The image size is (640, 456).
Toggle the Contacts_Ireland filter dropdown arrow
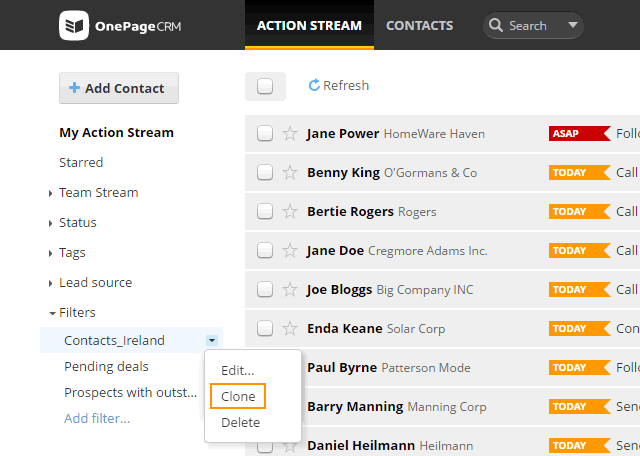tap(212, 340)
